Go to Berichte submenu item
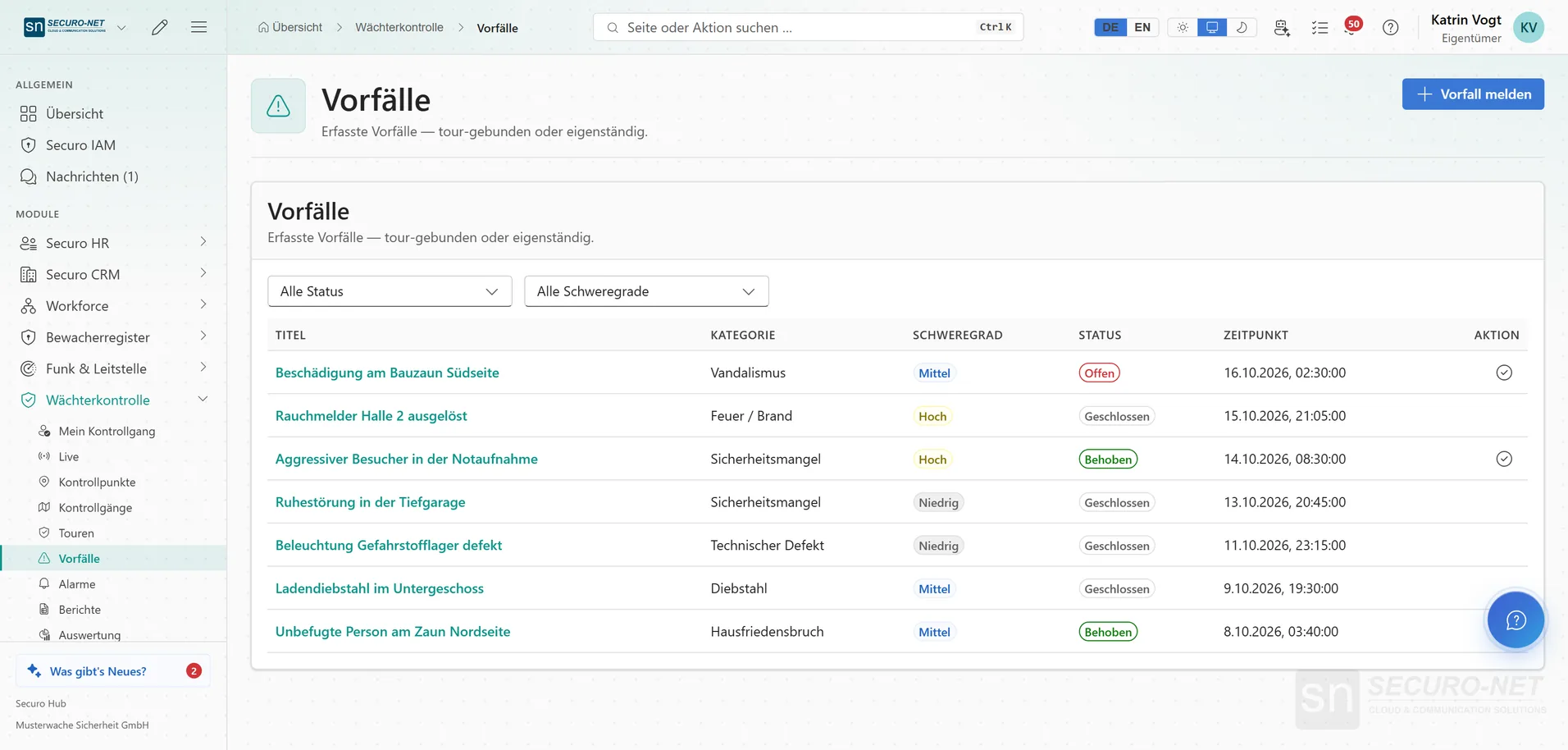Screen dimensions: 1568x750 (80, 609)
